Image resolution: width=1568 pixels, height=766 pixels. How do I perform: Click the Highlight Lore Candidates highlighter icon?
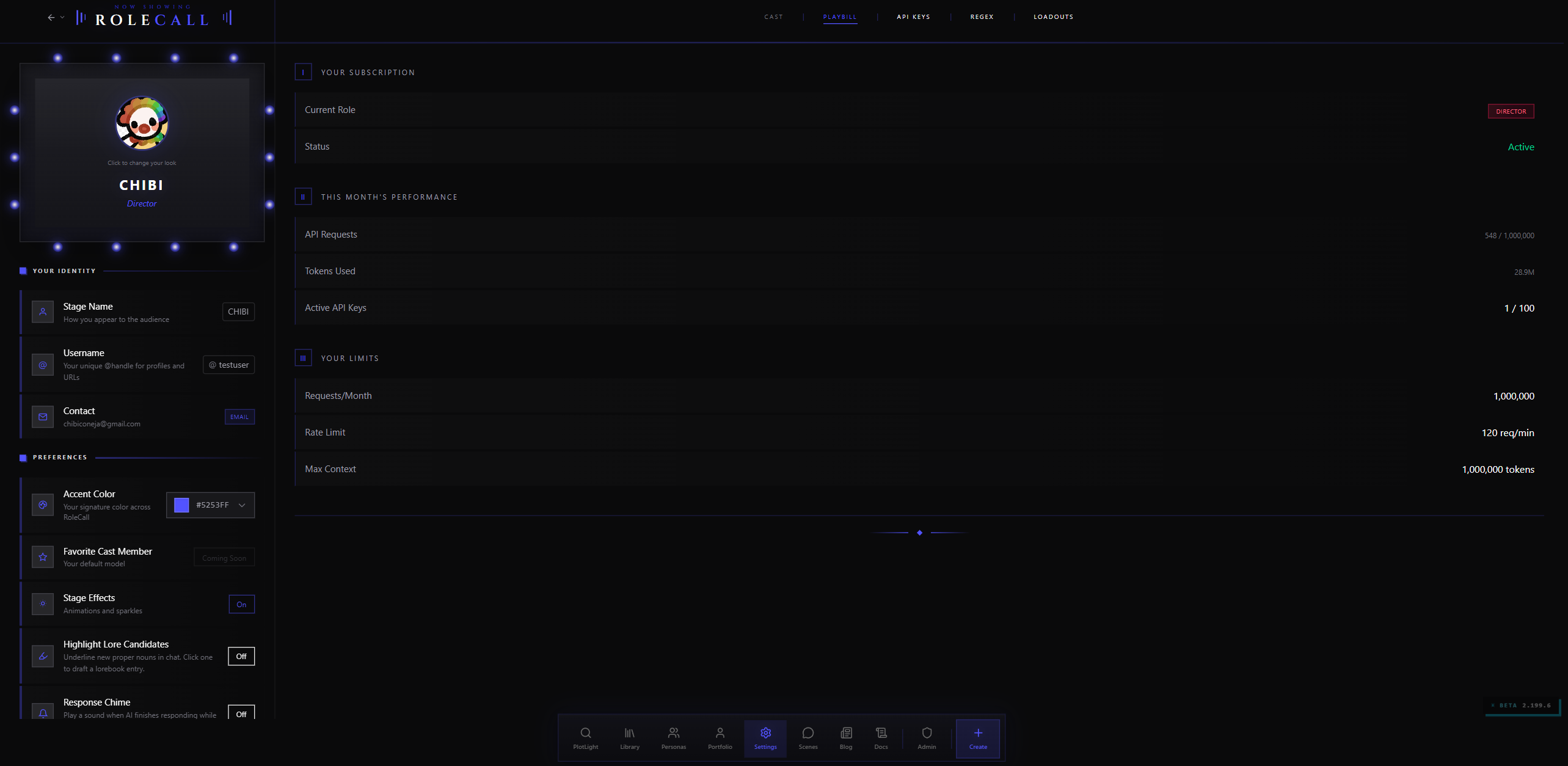pyautogui.click(x=43, y=656)
